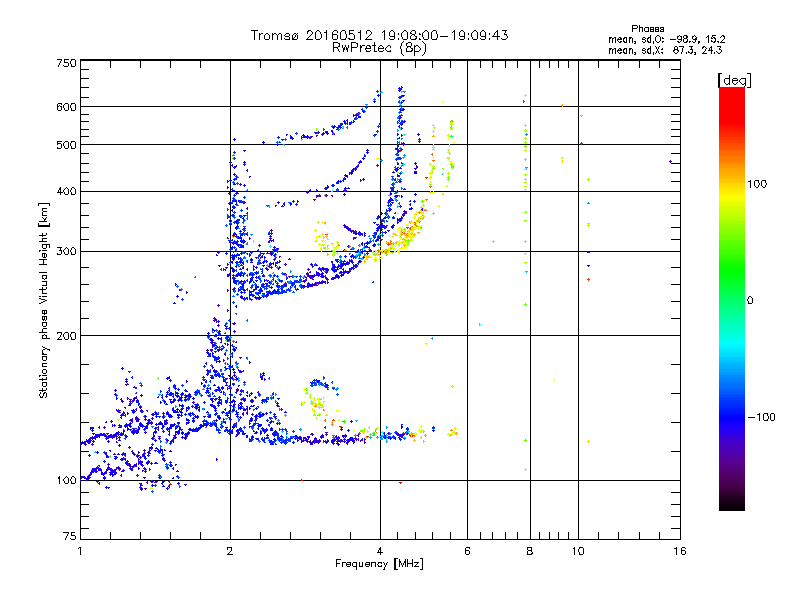Click the y-axis label '100'

point(66,481)
